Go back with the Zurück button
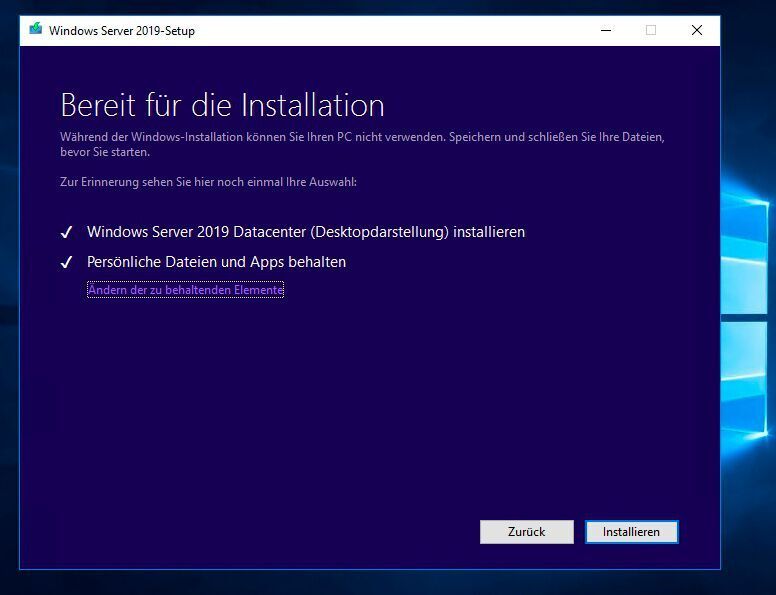This screenshot has width=776, height=595. 527,532
